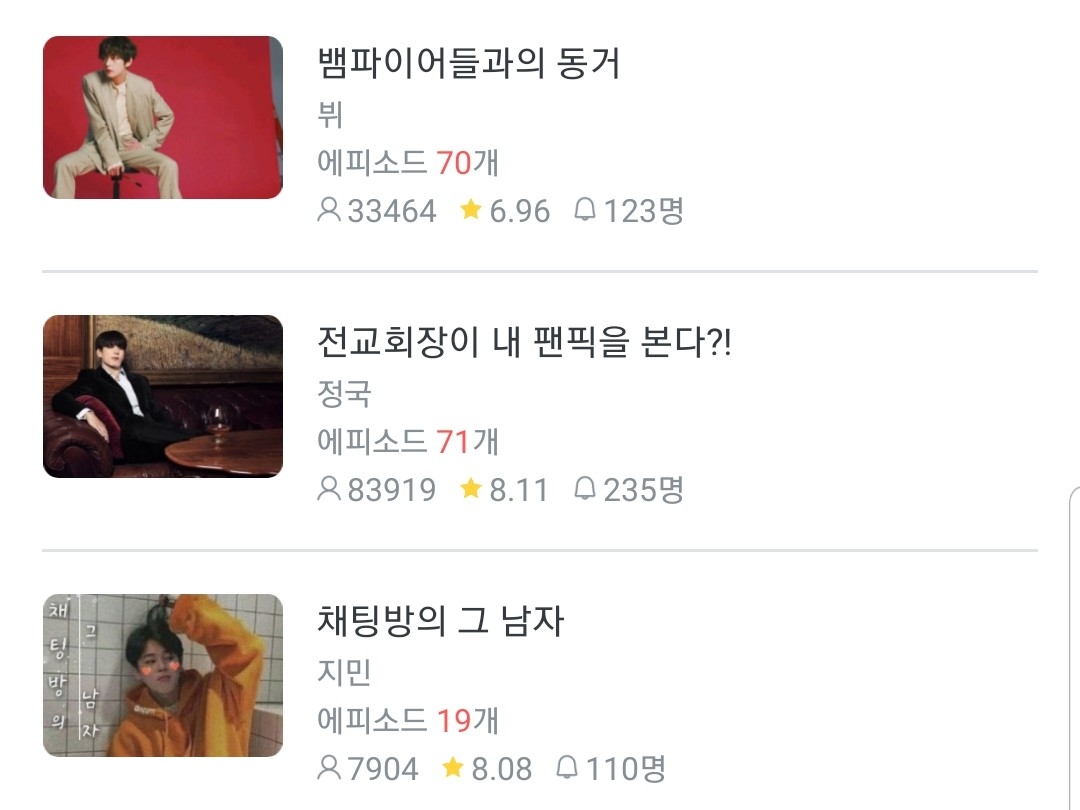Select the character tag 뷔
Screen dimensions: 1080x810
pos(330,114)
